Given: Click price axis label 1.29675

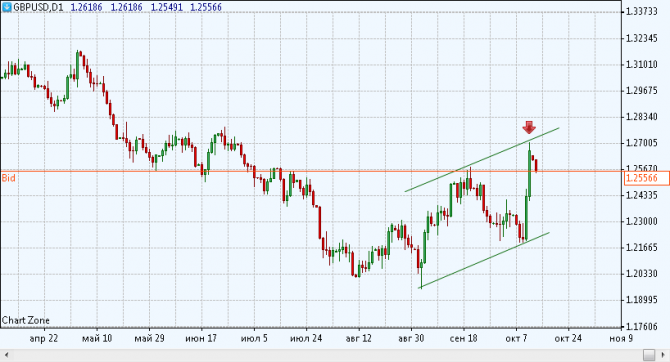Looking at the screenshot, I should (x=642, y=91).
